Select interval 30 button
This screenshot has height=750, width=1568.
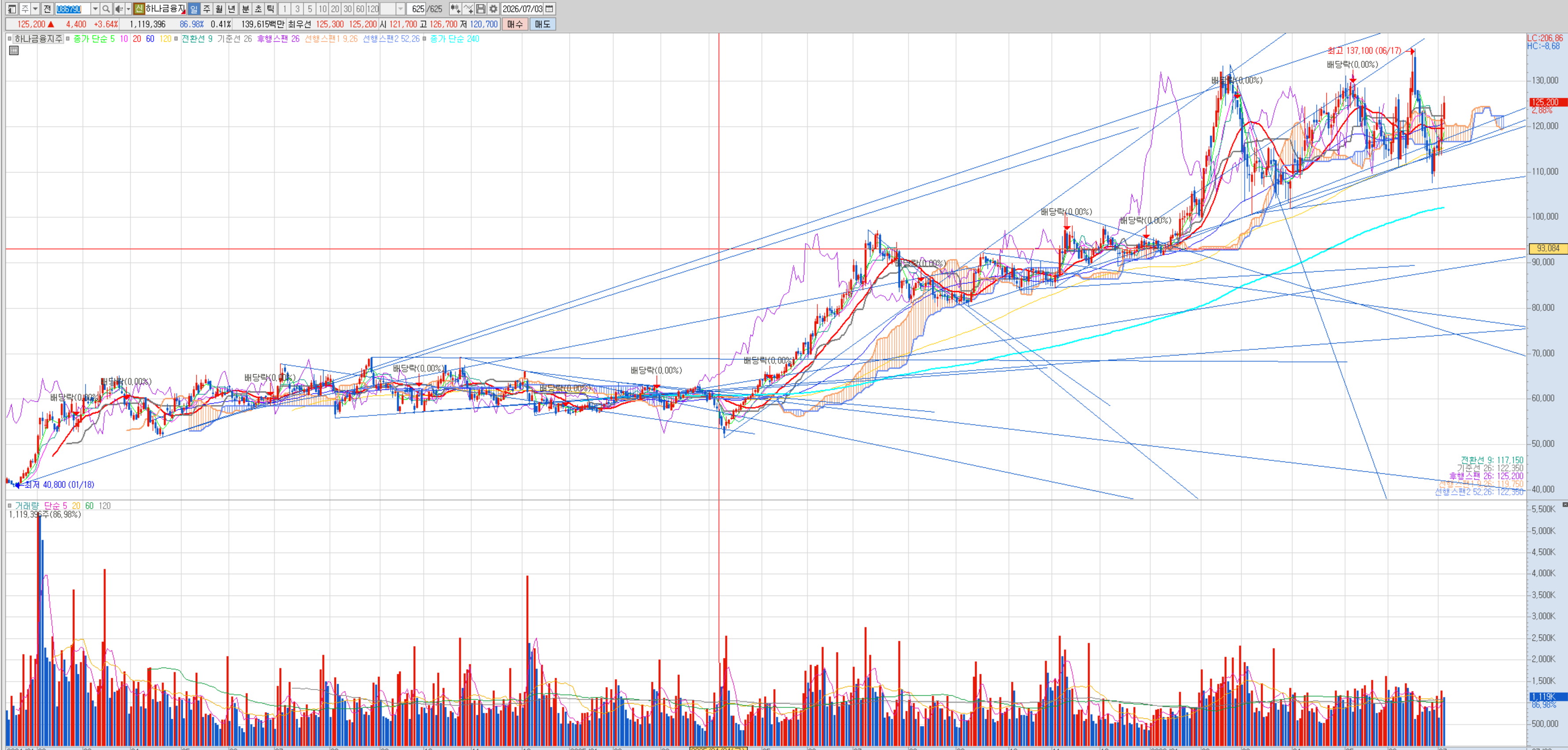tap(347, 9)
